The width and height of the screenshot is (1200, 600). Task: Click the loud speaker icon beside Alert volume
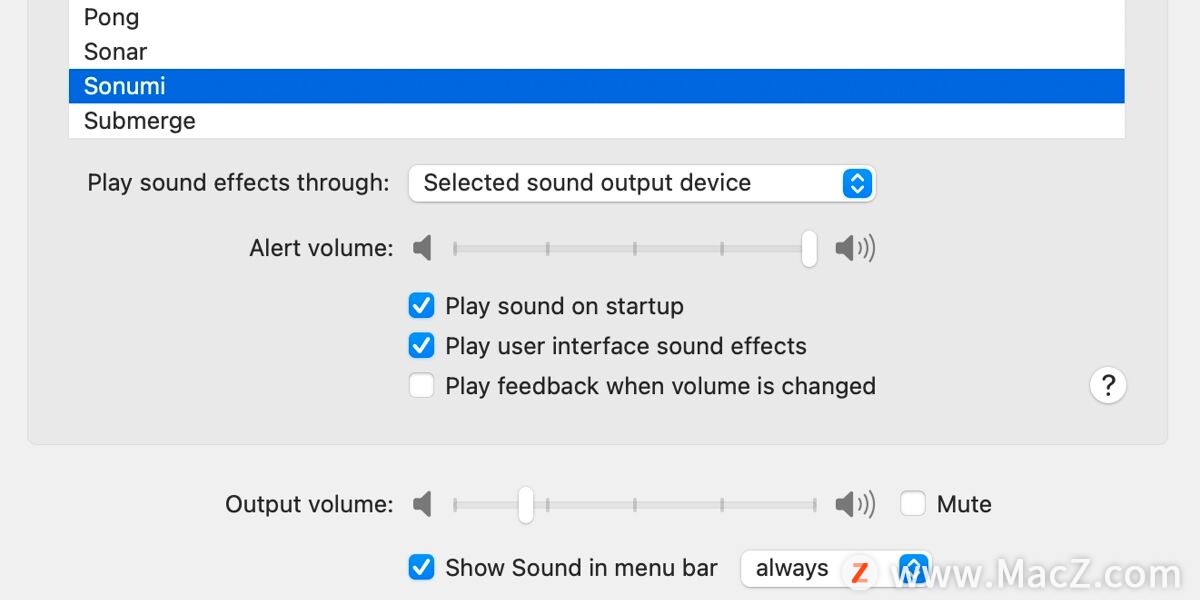[855, 248]
